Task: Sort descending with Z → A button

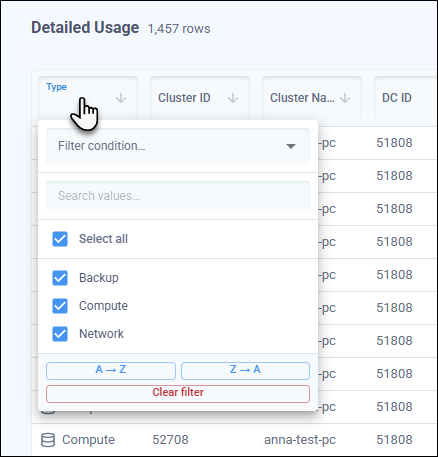Action: point(245,371)
